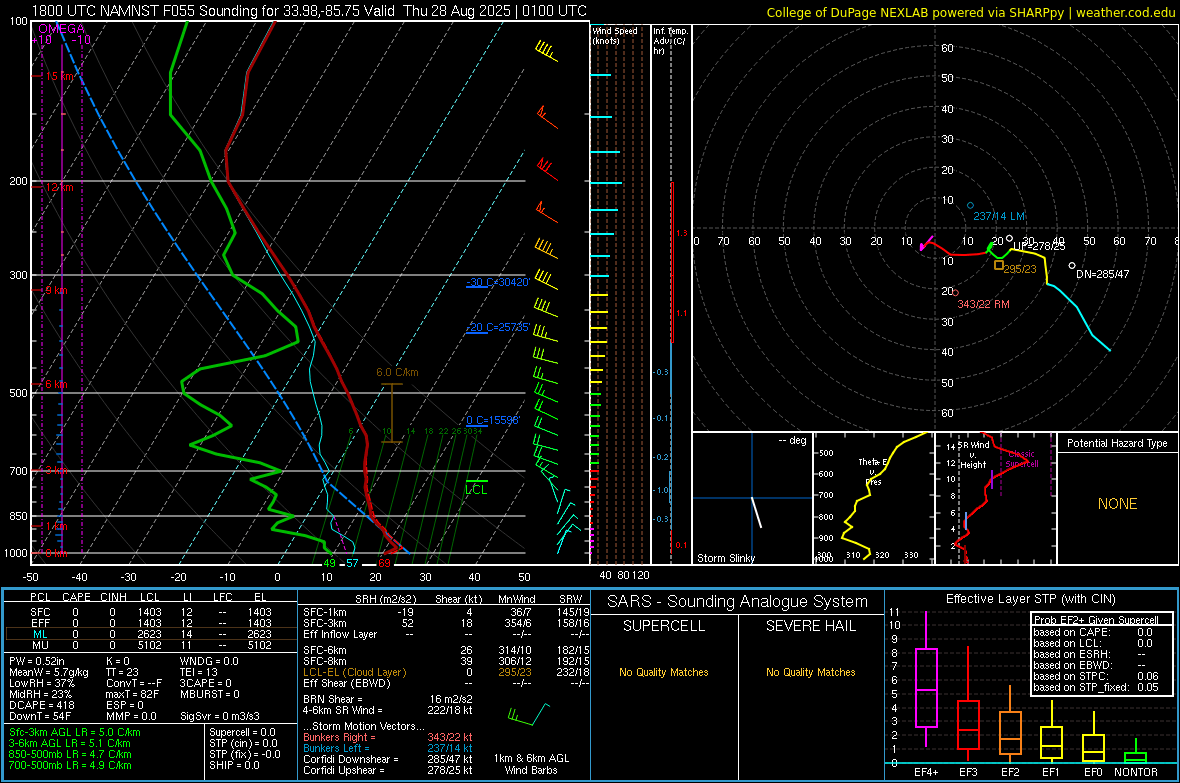Click the left mover circle near 237/14 LM
Viewport: 1180px width, 783px height.
coord(970,206)
